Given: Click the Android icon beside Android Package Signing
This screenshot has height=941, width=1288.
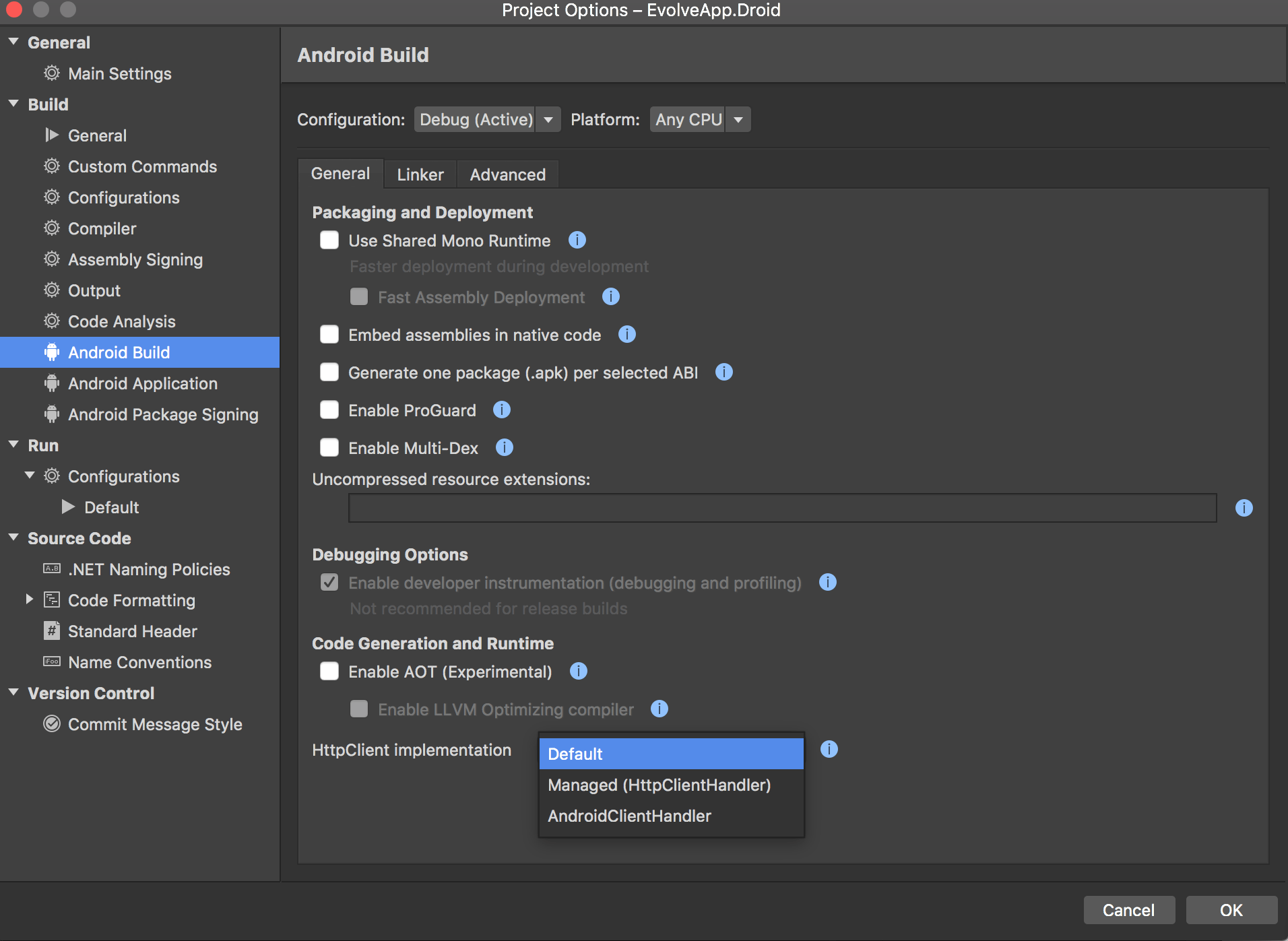Looking at the screenshot, I should click(x=52, y=414).
